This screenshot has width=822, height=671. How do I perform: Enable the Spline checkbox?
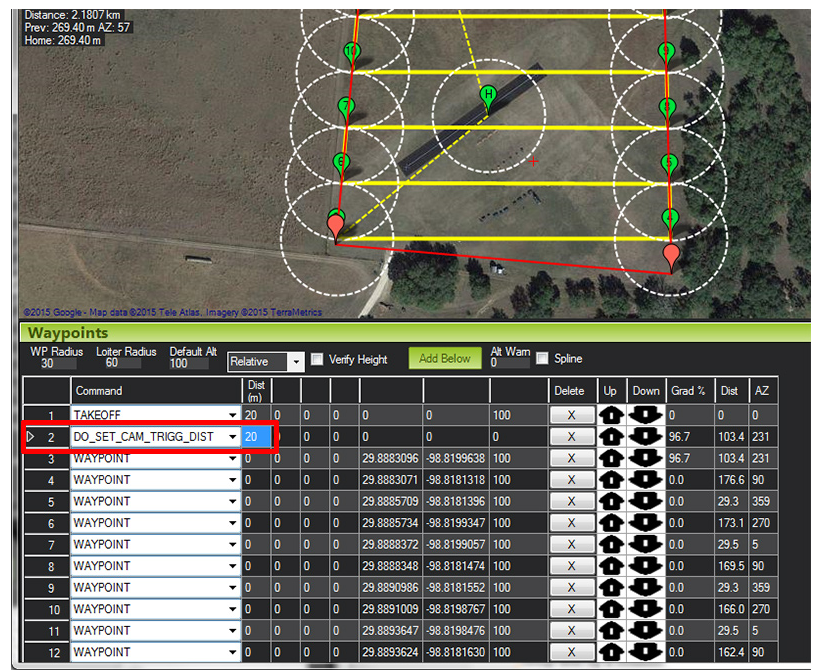[543, 359]
